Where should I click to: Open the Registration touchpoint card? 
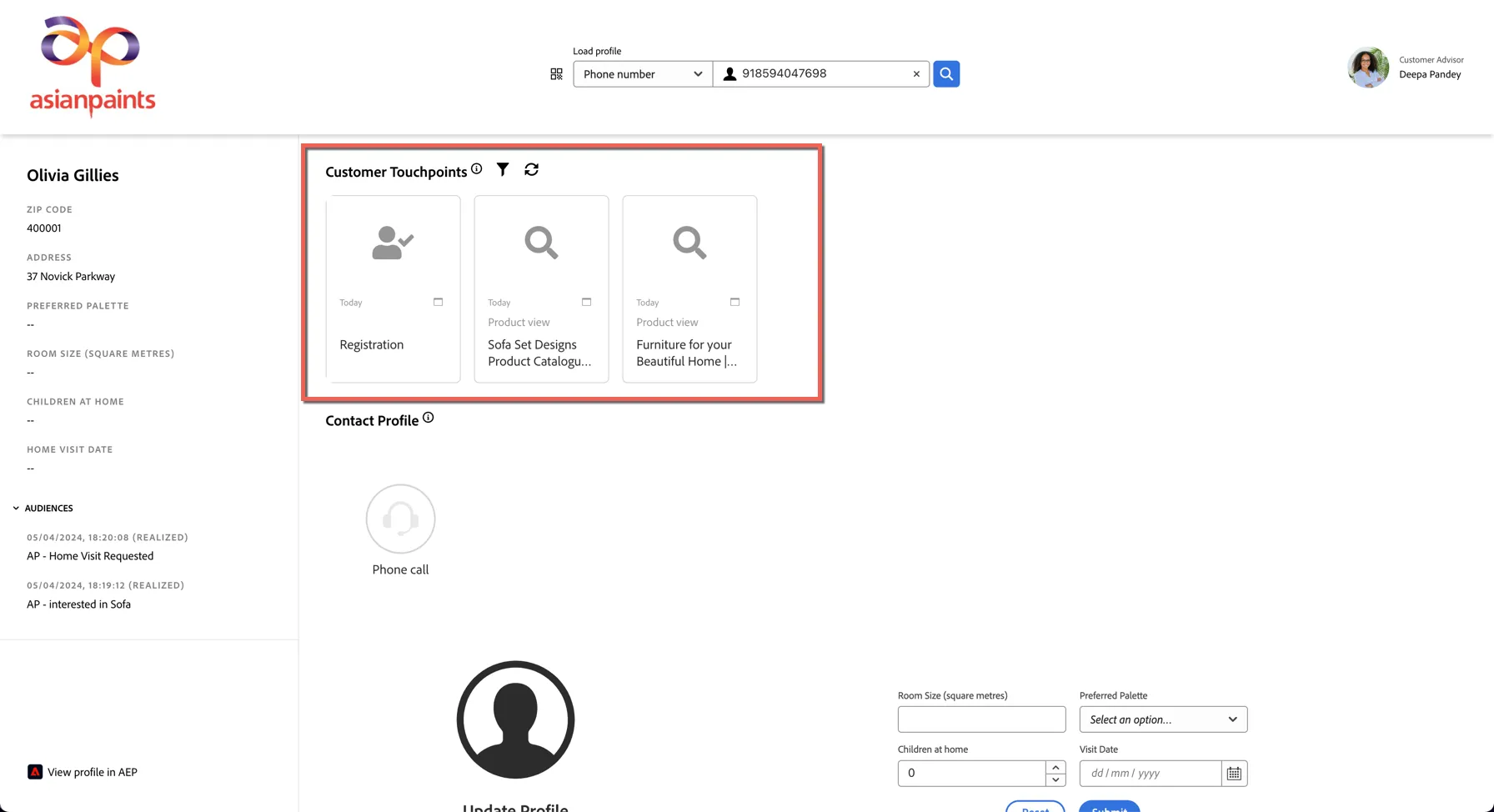pyautogui.click(x=394, y=289)
